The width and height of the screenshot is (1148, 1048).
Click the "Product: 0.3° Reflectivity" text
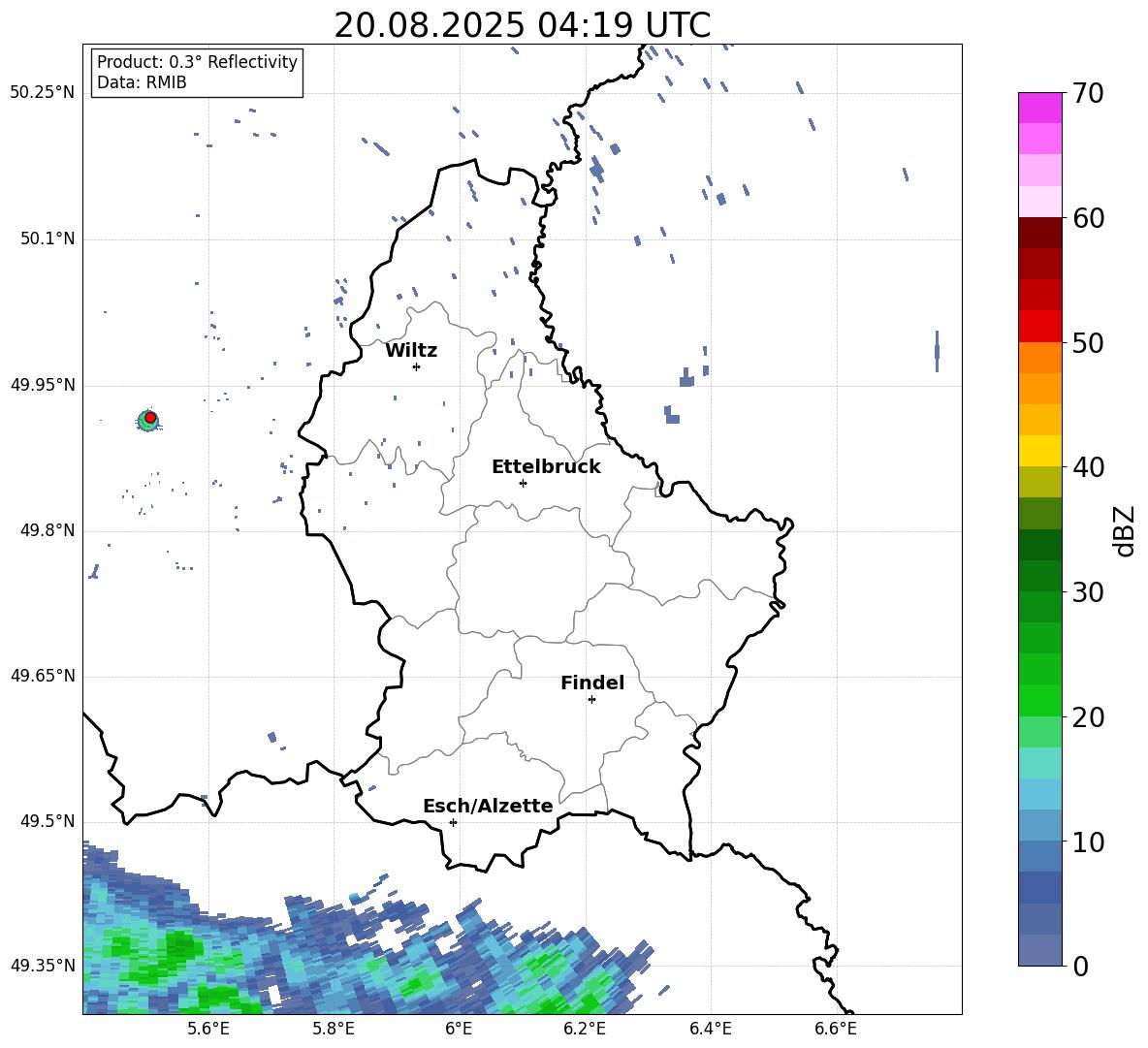pyautogui.click(x=197, y=61)
